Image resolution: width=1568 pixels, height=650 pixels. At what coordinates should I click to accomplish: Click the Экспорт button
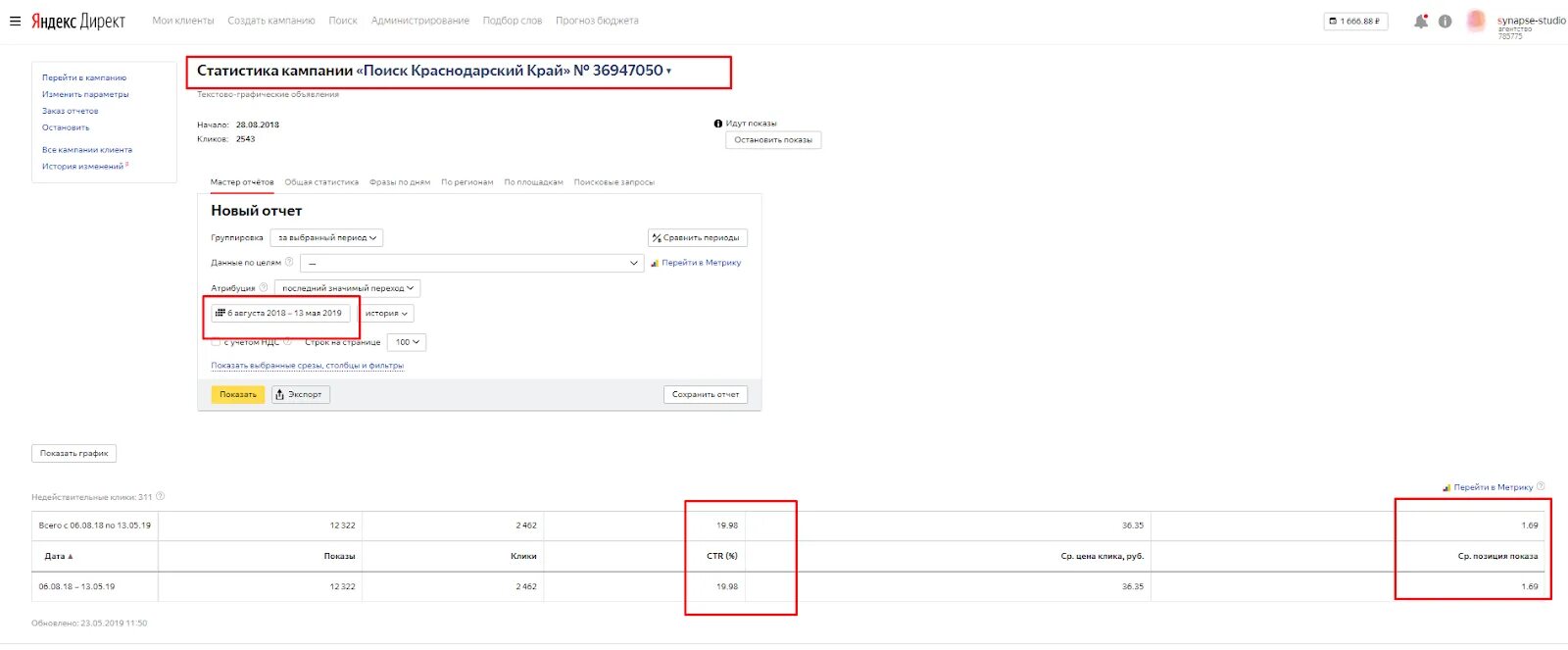[x=301, y=394]
